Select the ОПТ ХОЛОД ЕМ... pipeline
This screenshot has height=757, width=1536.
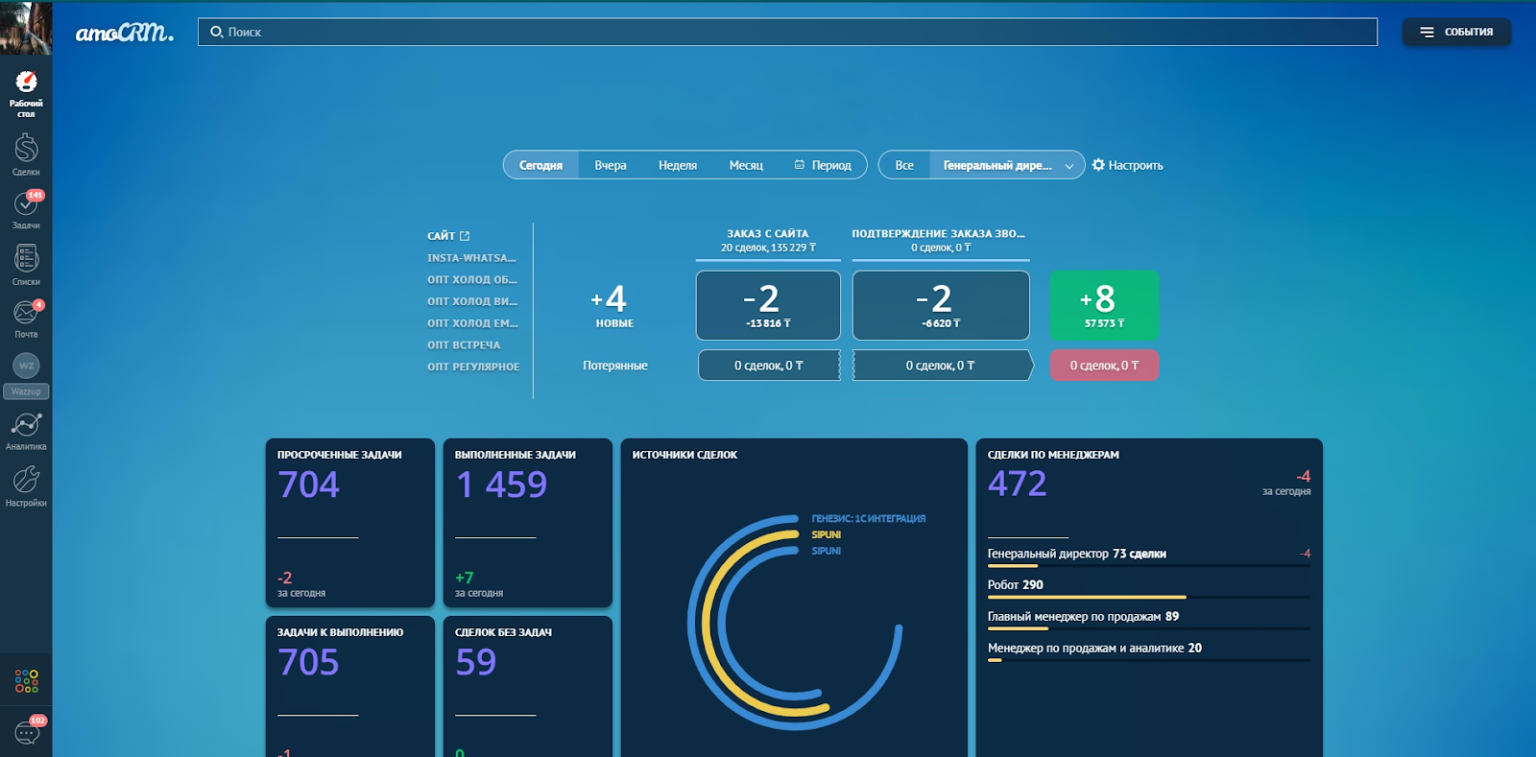click(472, 323)
